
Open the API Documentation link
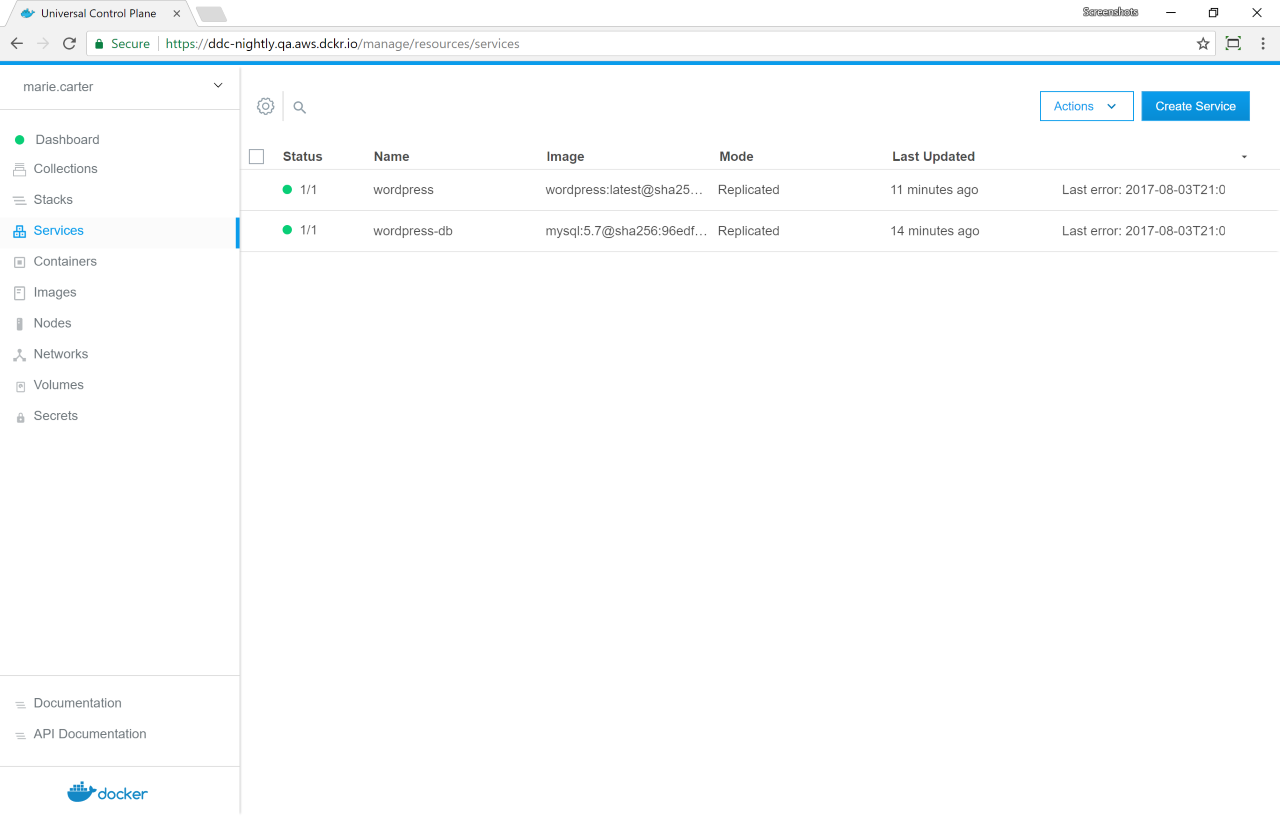coord(90,734)
